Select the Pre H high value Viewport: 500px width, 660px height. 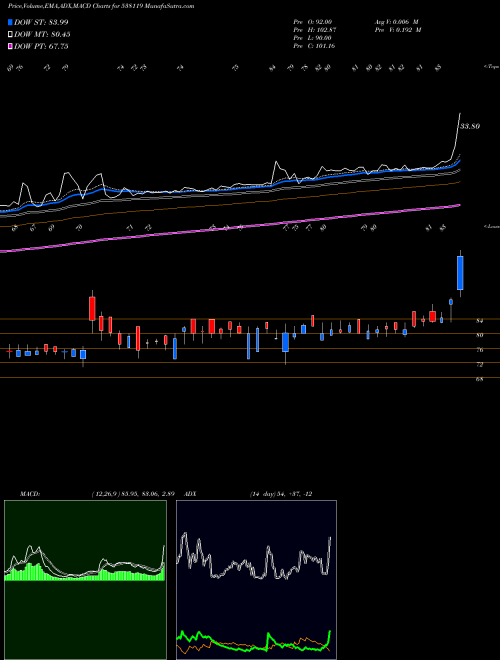(x=315, y=30)
